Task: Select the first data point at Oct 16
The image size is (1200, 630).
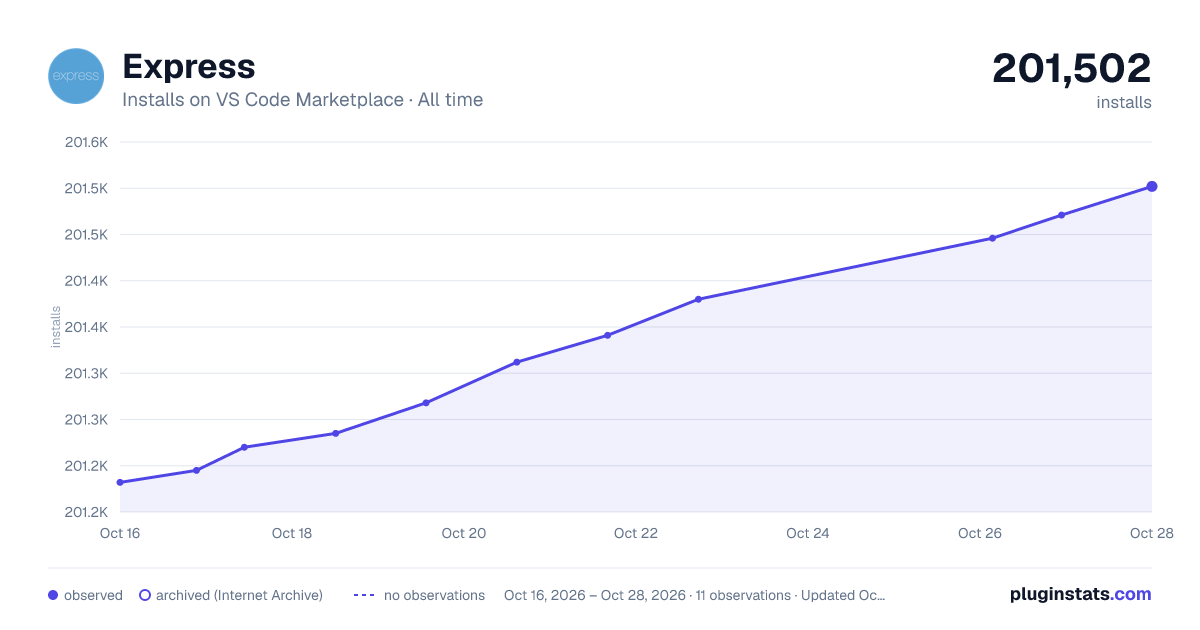Action: point(120,482)
